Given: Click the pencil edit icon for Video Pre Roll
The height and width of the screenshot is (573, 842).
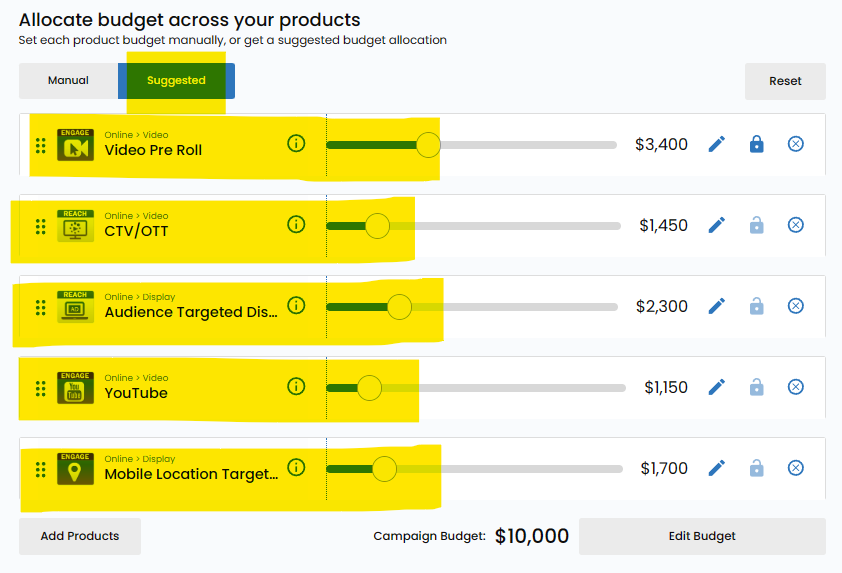Looking at the screenshot, I should (x=716, y=144).
